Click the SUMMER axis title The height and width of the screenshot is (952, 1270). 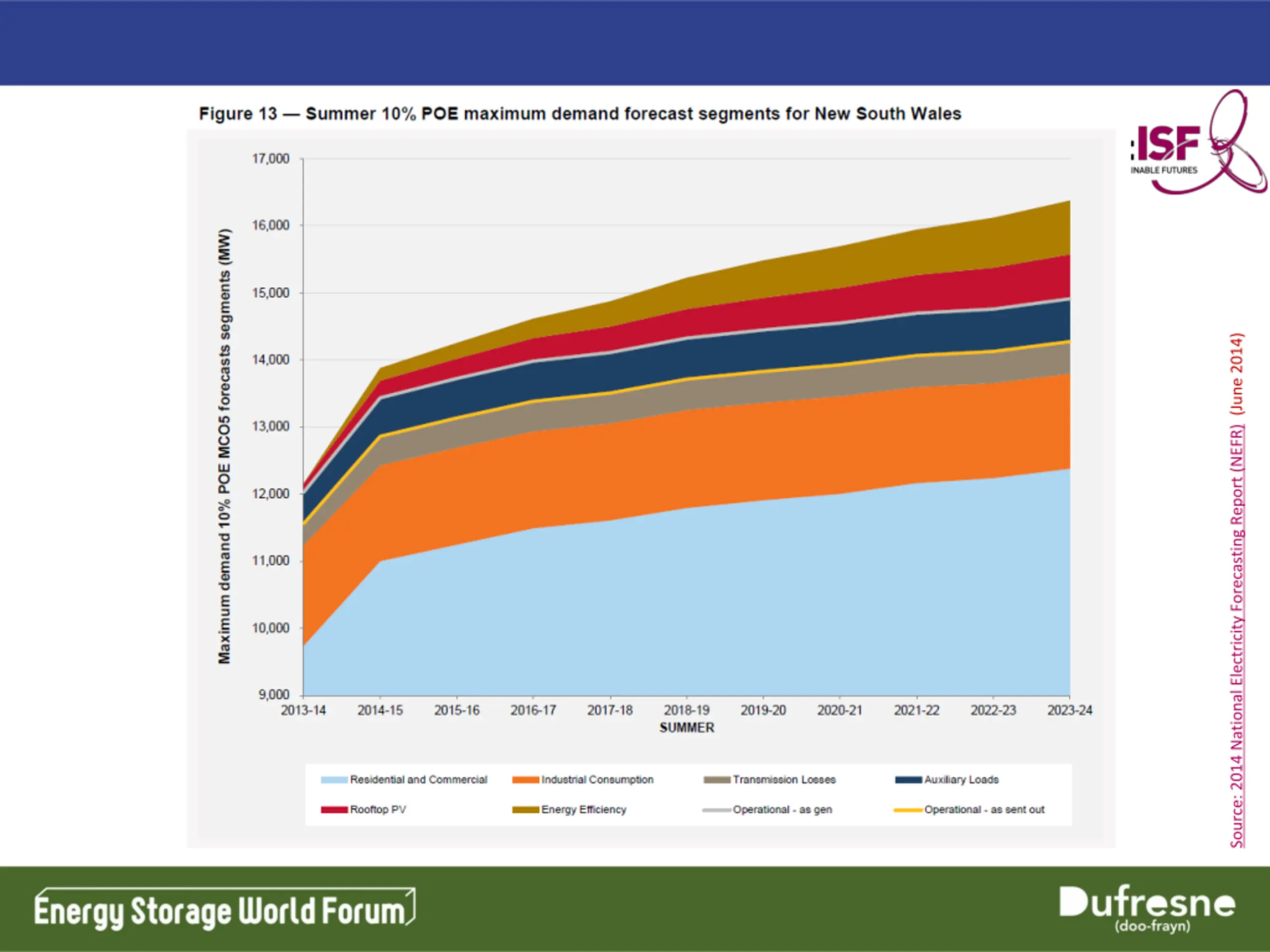click(687, 727)
